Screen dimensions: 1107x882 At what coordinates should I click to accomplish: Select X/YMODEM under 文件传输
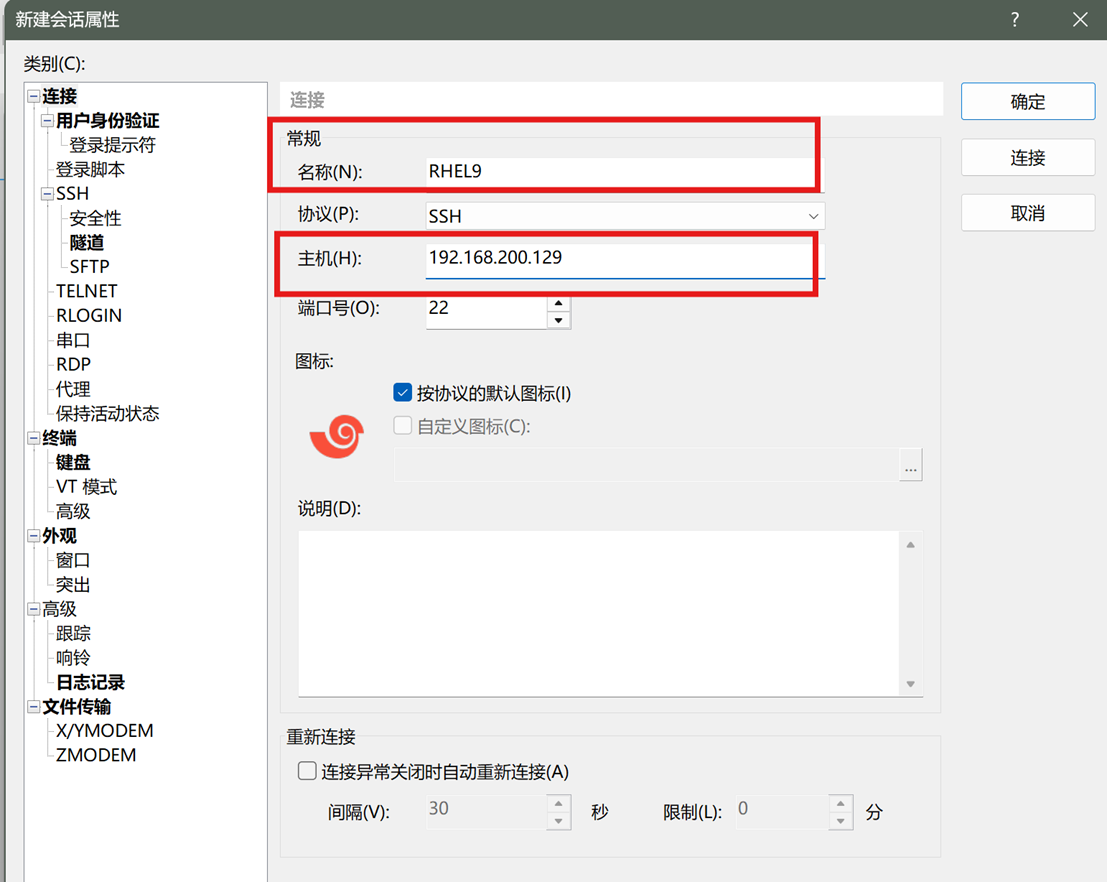(x=104, y=731)
